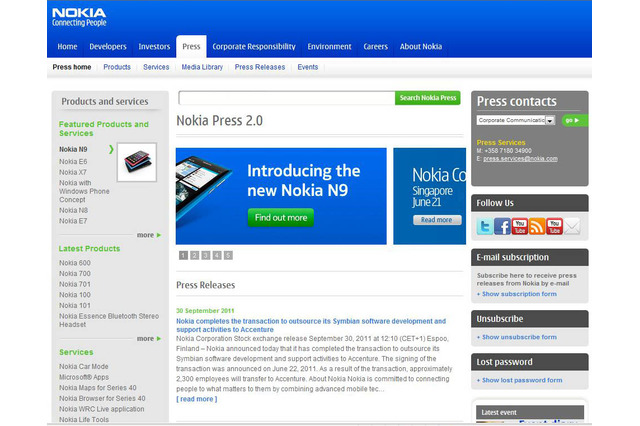
Task: Select carousel slide 5 indicator
Action: click(228, 255)
